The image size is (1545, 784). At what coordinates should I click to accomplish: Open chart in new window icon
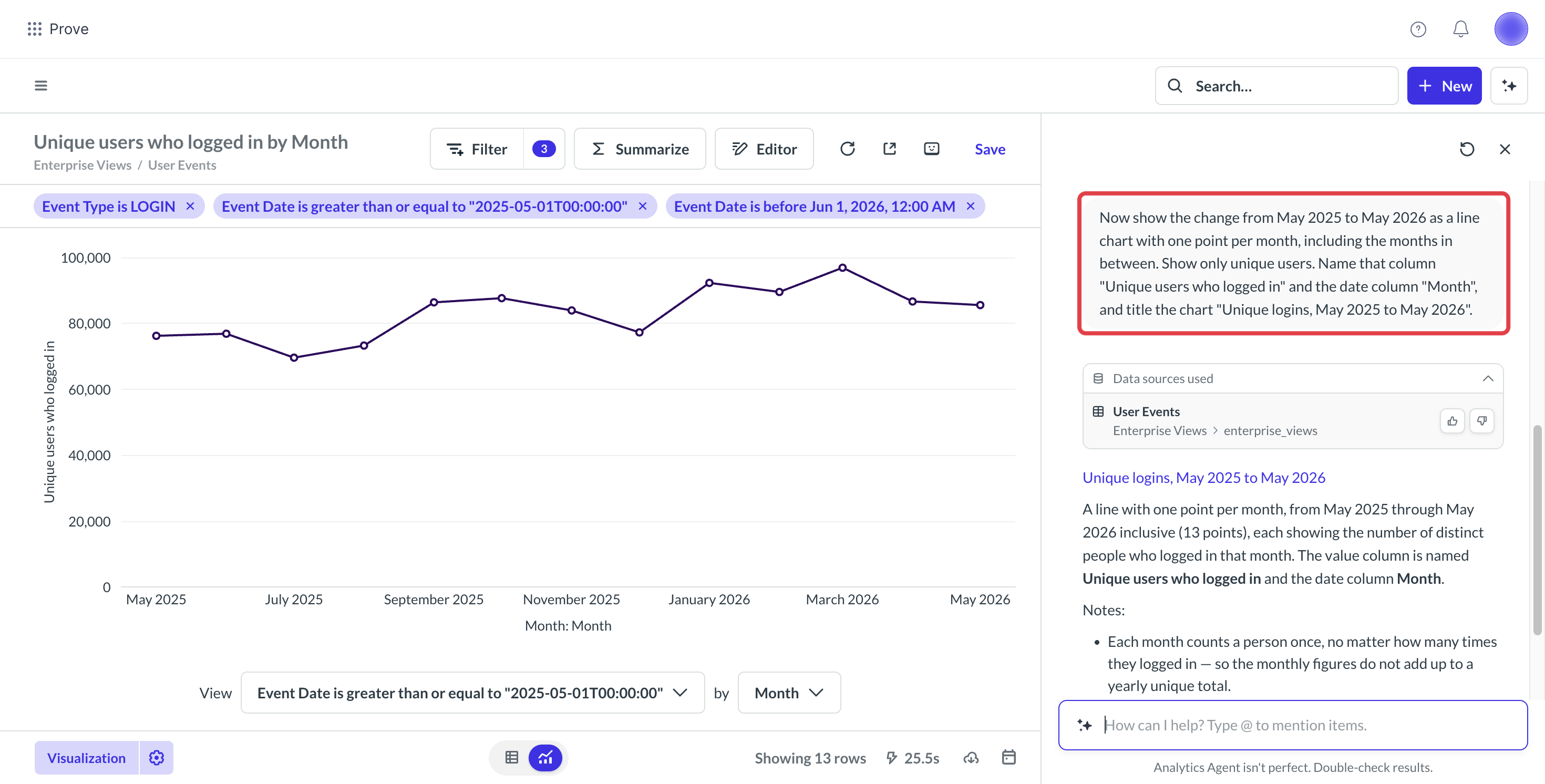[890, 149]
